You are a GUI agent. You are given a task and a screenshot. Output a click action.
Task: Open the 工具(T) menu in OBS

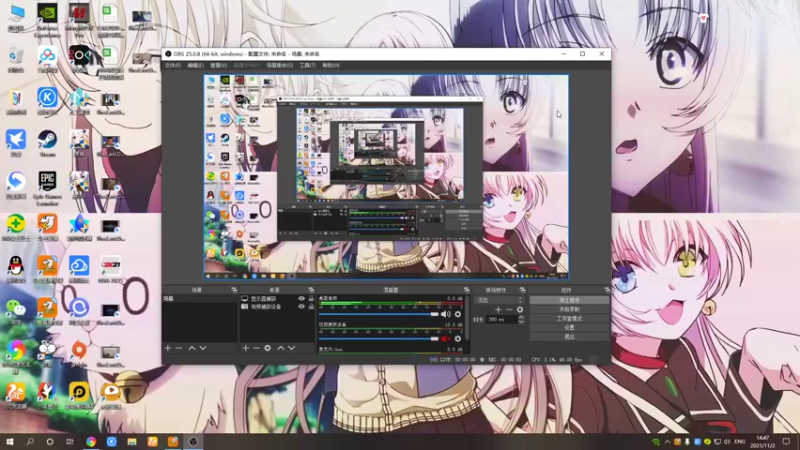coord(307,65)
